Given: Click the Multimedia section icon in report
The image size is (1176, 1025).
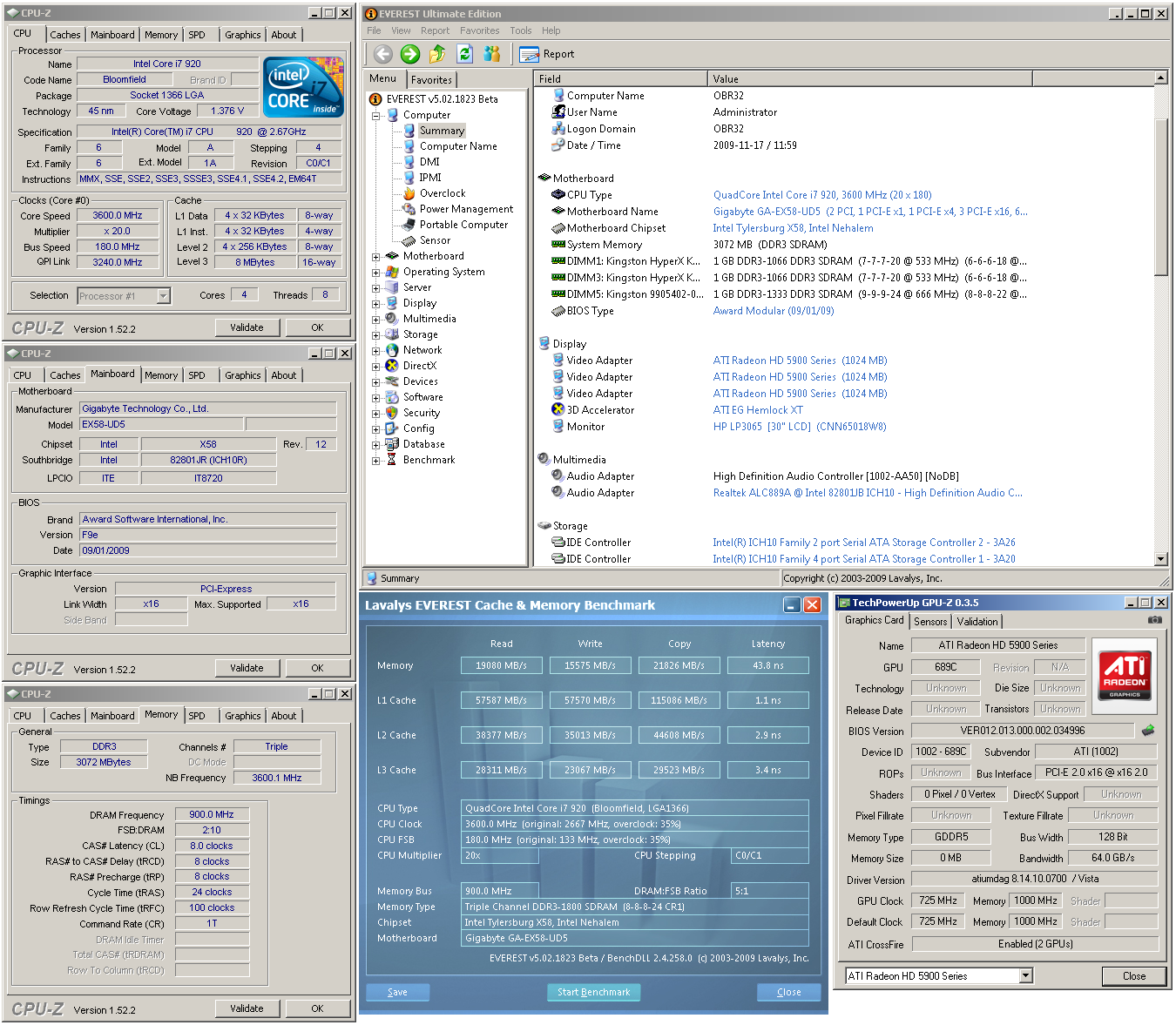Looking at the screenshot, I should coord(544,459).
